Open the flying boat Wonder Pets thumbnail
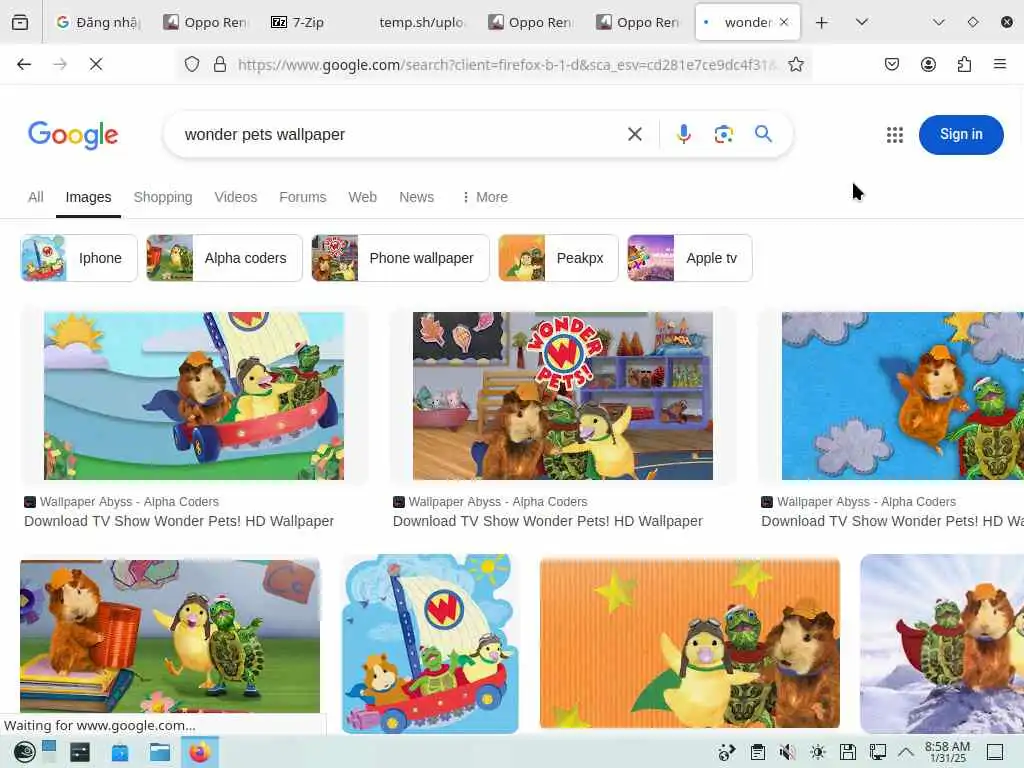The width and height of the screenshot is (1024, 768). coord(194,396)
